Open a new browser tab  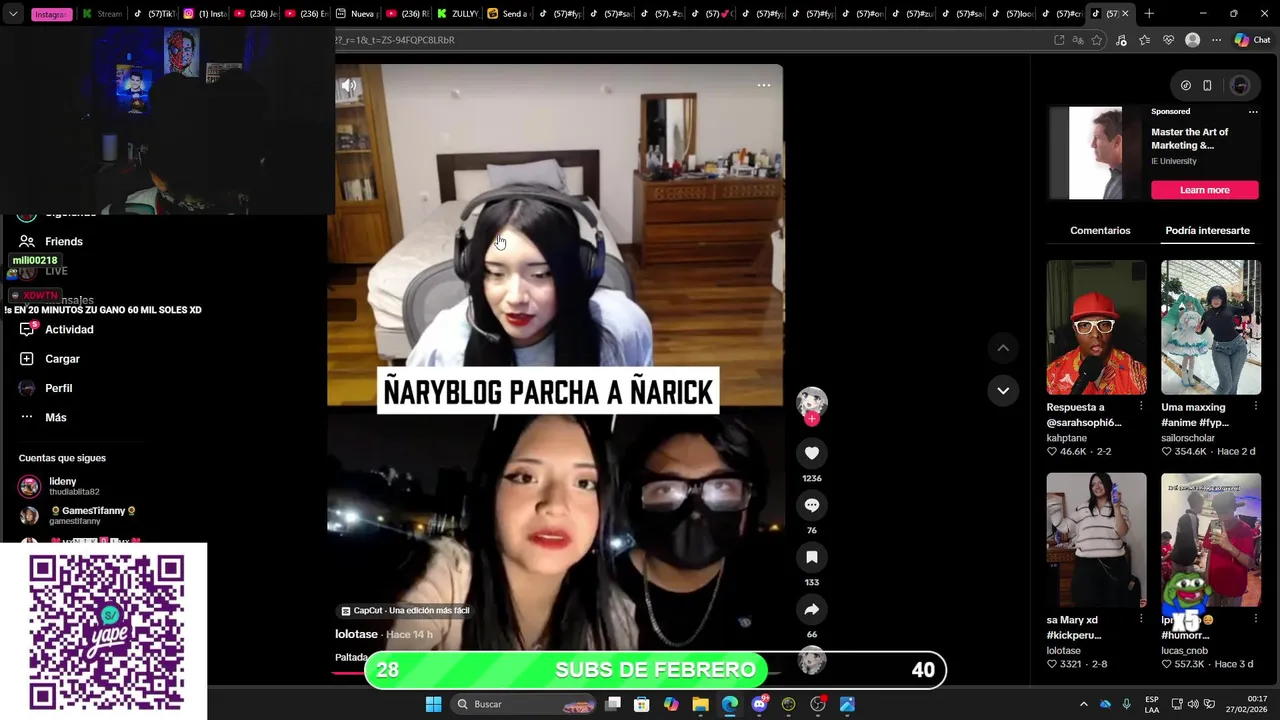pyautogui.click(x=1149, y=14)
